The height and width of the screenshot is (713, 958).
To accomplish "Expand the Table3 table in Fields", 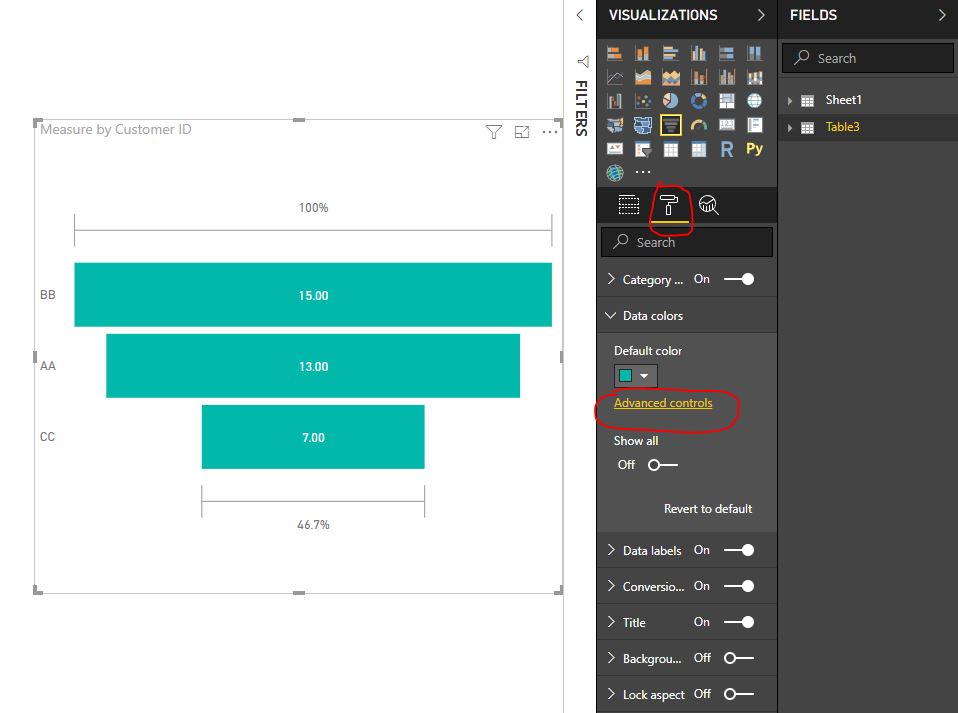I will click(x=790, y=127).
